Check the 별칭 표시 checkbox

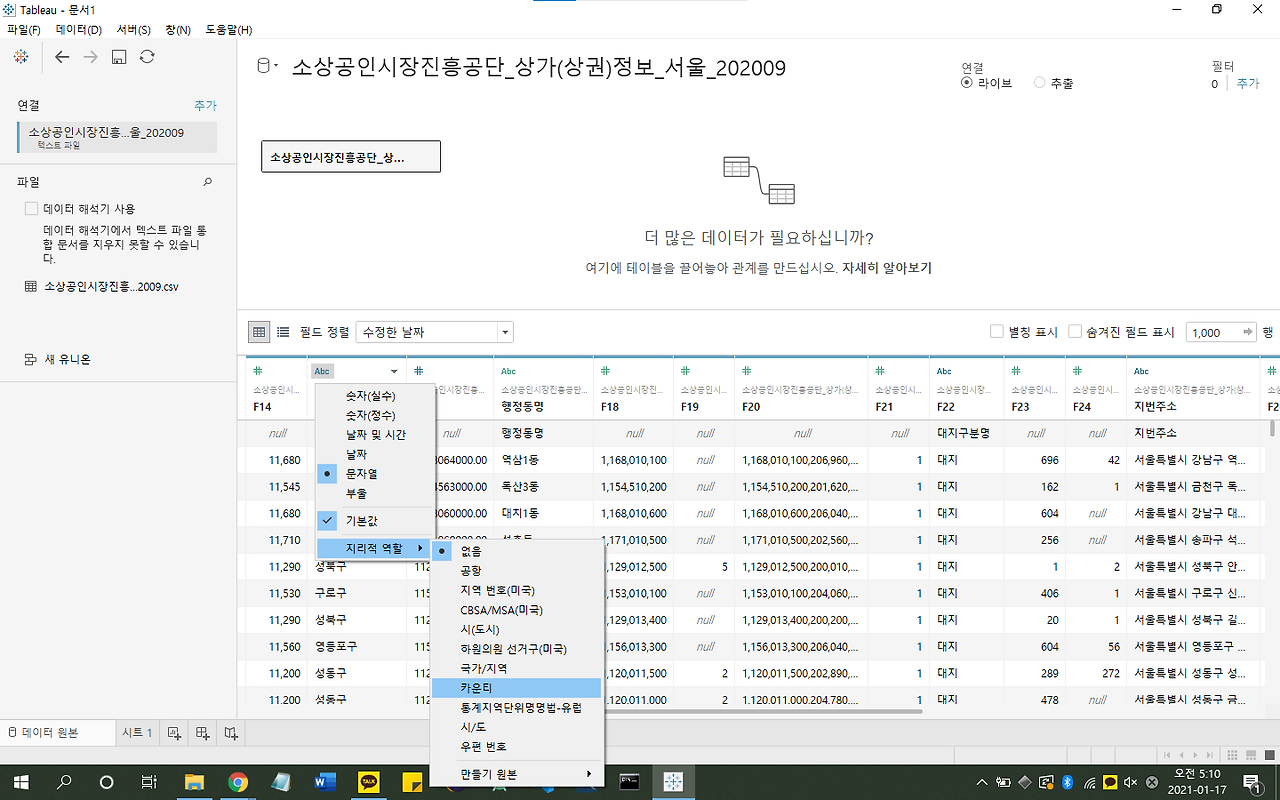tap(996, 332)
